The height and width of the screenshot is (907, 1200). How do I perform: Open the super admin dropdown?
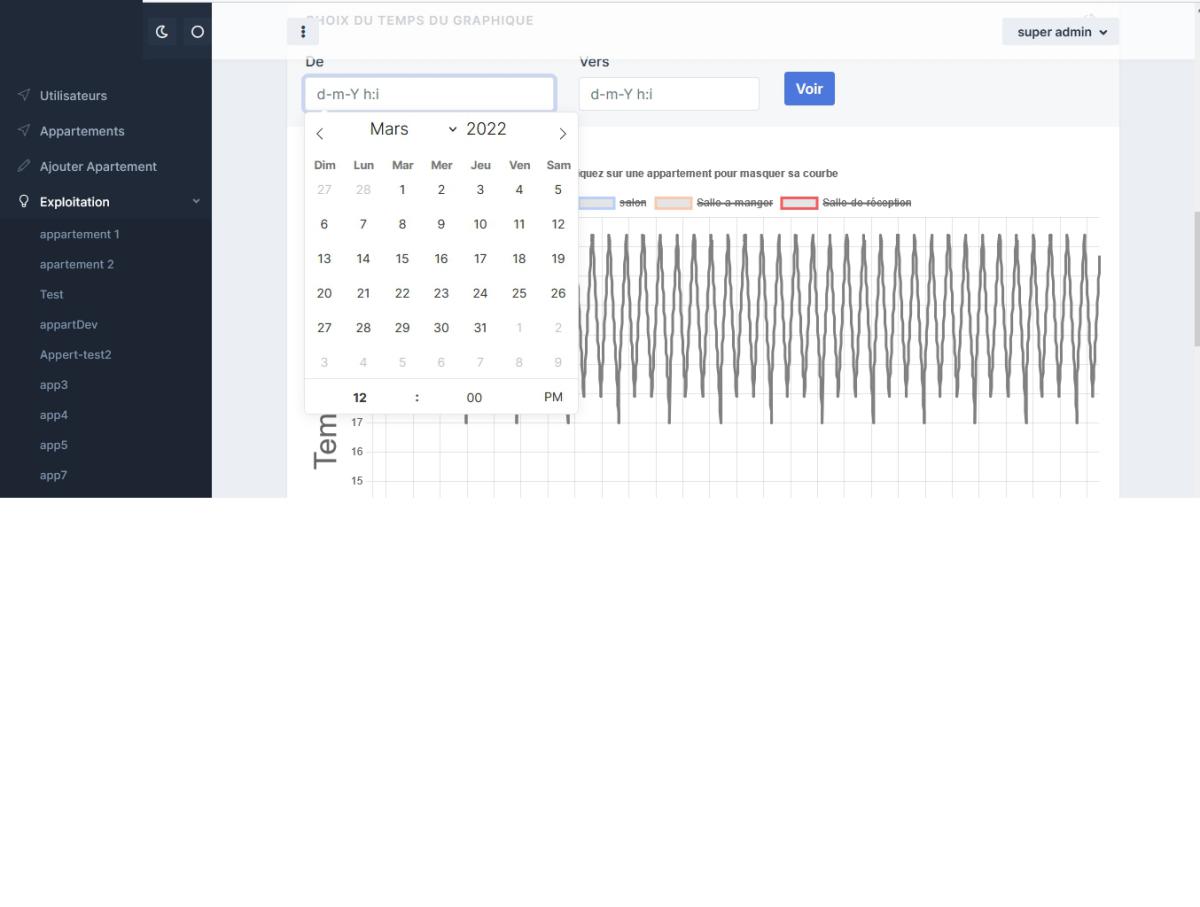[x=1061, y=32]
